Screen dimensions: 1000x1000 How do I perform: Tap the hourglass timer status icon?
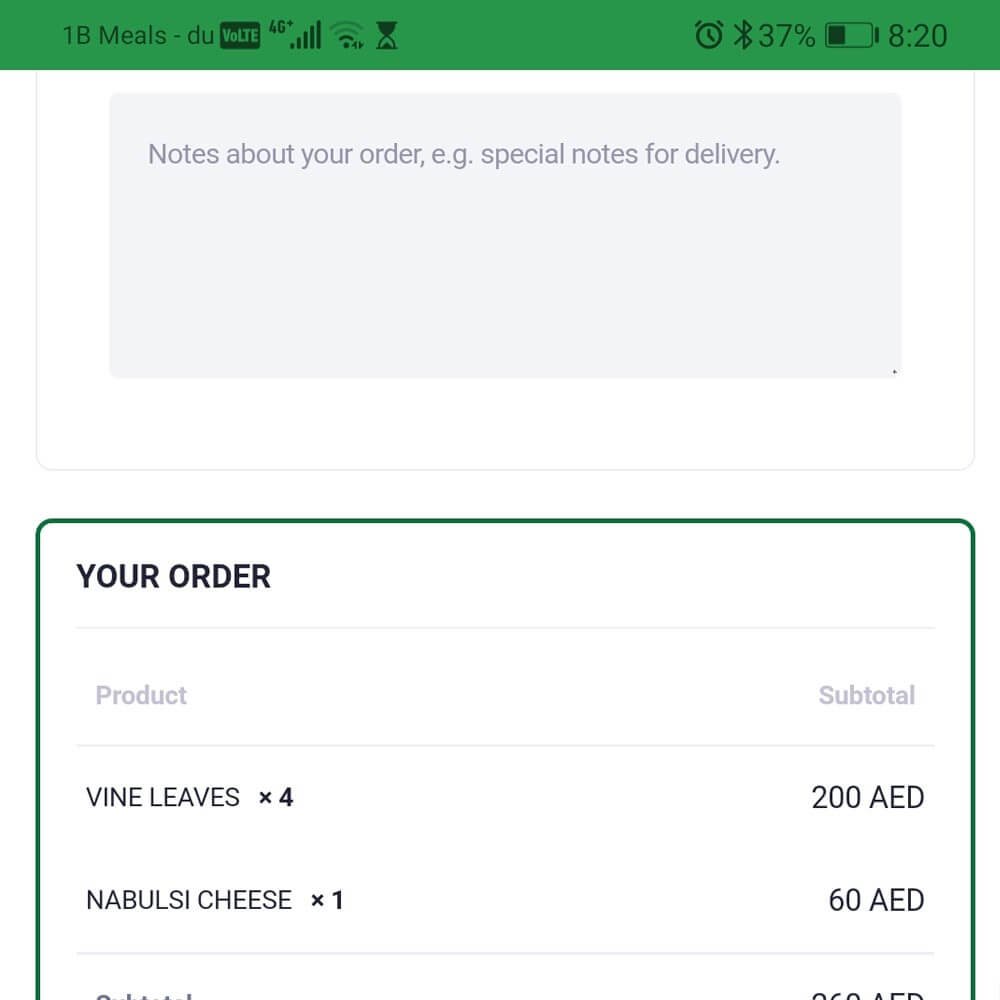click(386, 36)
